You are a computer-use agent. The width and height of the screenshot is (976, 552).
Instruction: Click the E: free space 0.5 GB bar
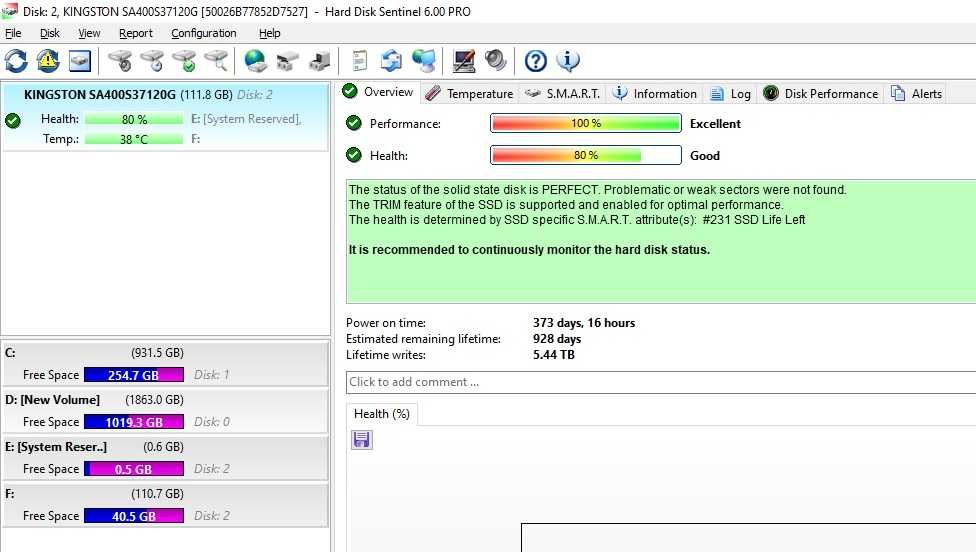(x=134, y=469)
